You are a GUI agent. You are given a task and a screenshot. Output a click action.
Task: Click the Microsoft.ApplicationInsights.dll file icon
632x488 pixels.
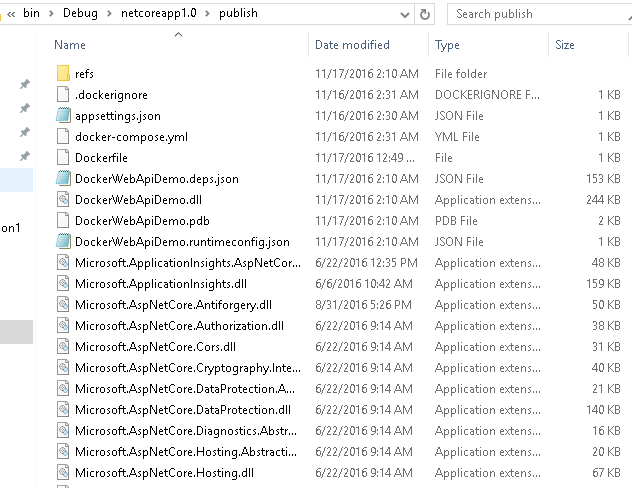point(63,283)
